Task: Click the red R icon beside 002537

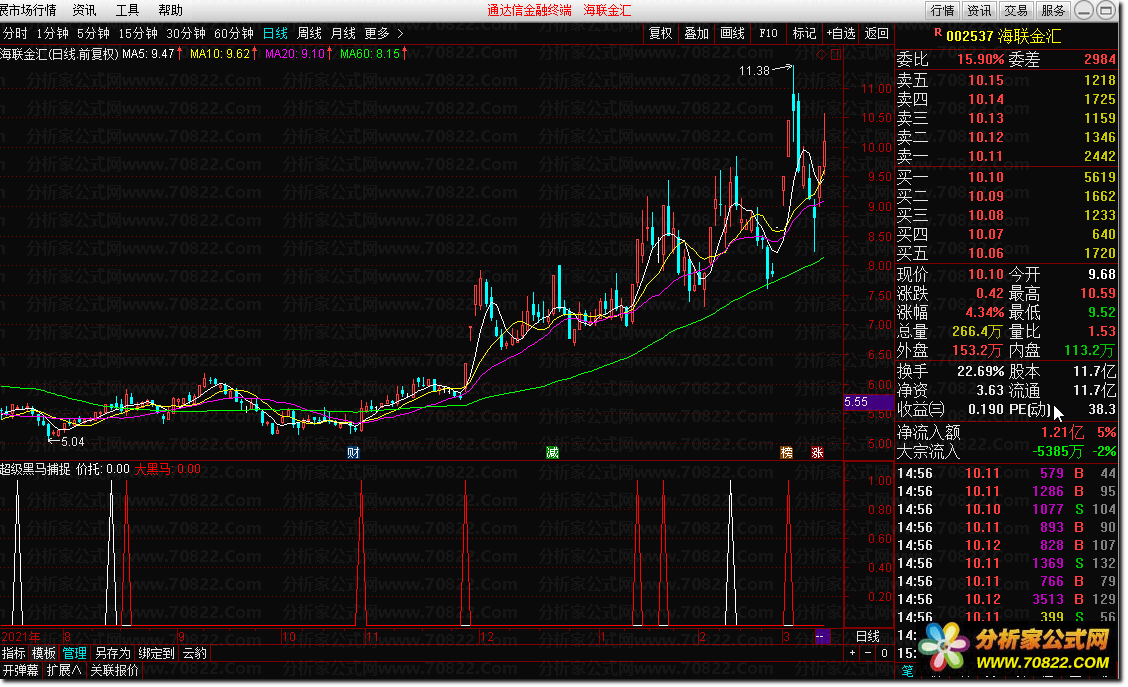Action: [937, 33]
